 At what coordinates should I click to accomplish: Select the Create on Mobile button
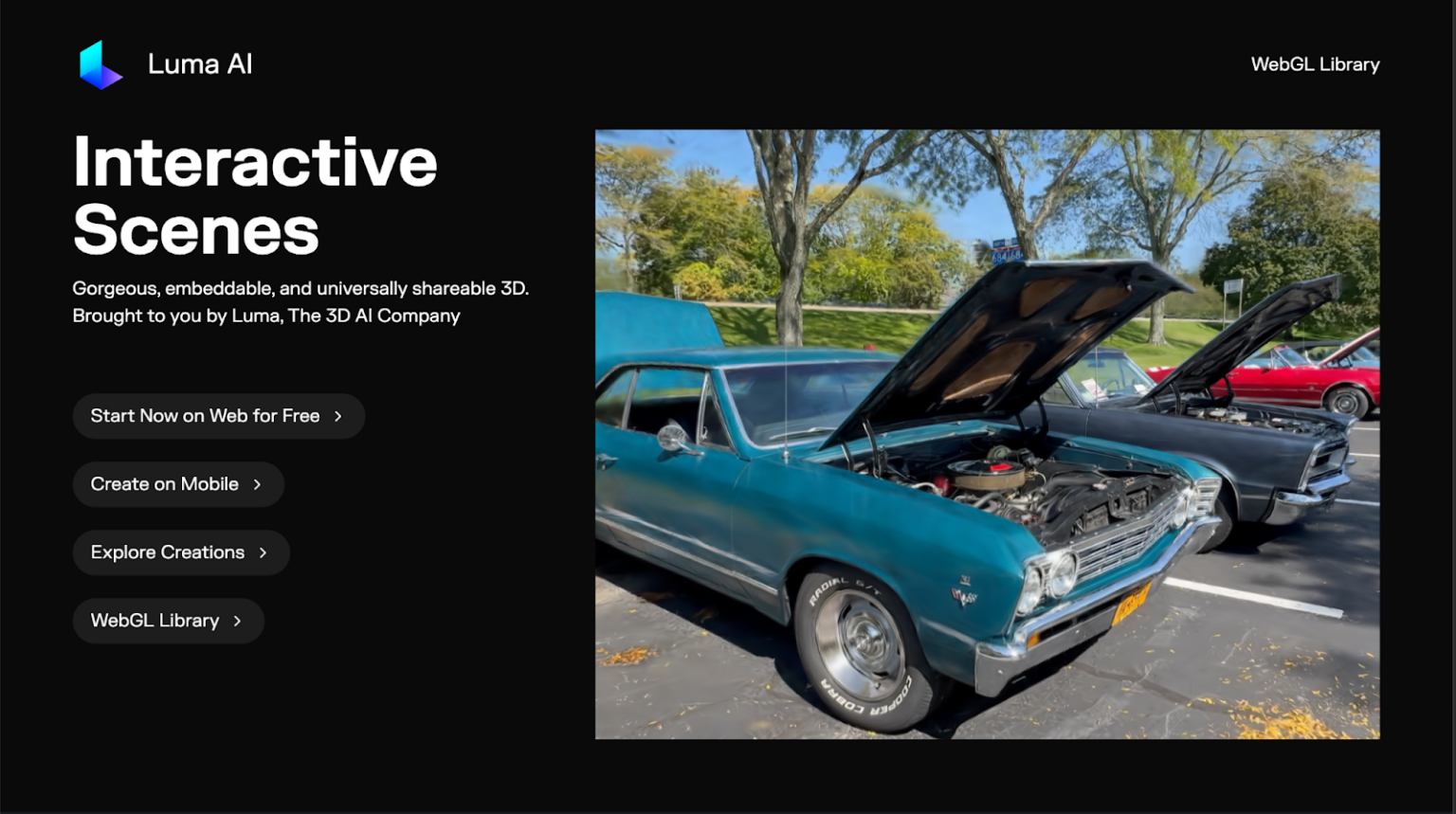click(x=178, y=484)
